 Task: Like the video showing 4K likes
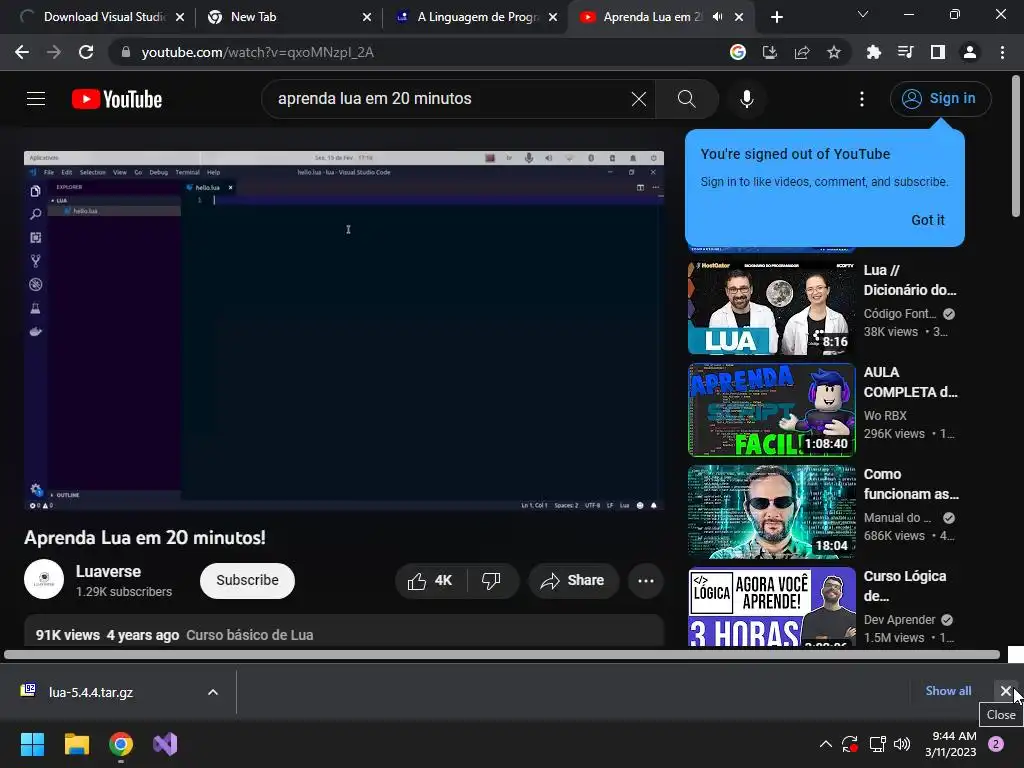click(430, 581)
